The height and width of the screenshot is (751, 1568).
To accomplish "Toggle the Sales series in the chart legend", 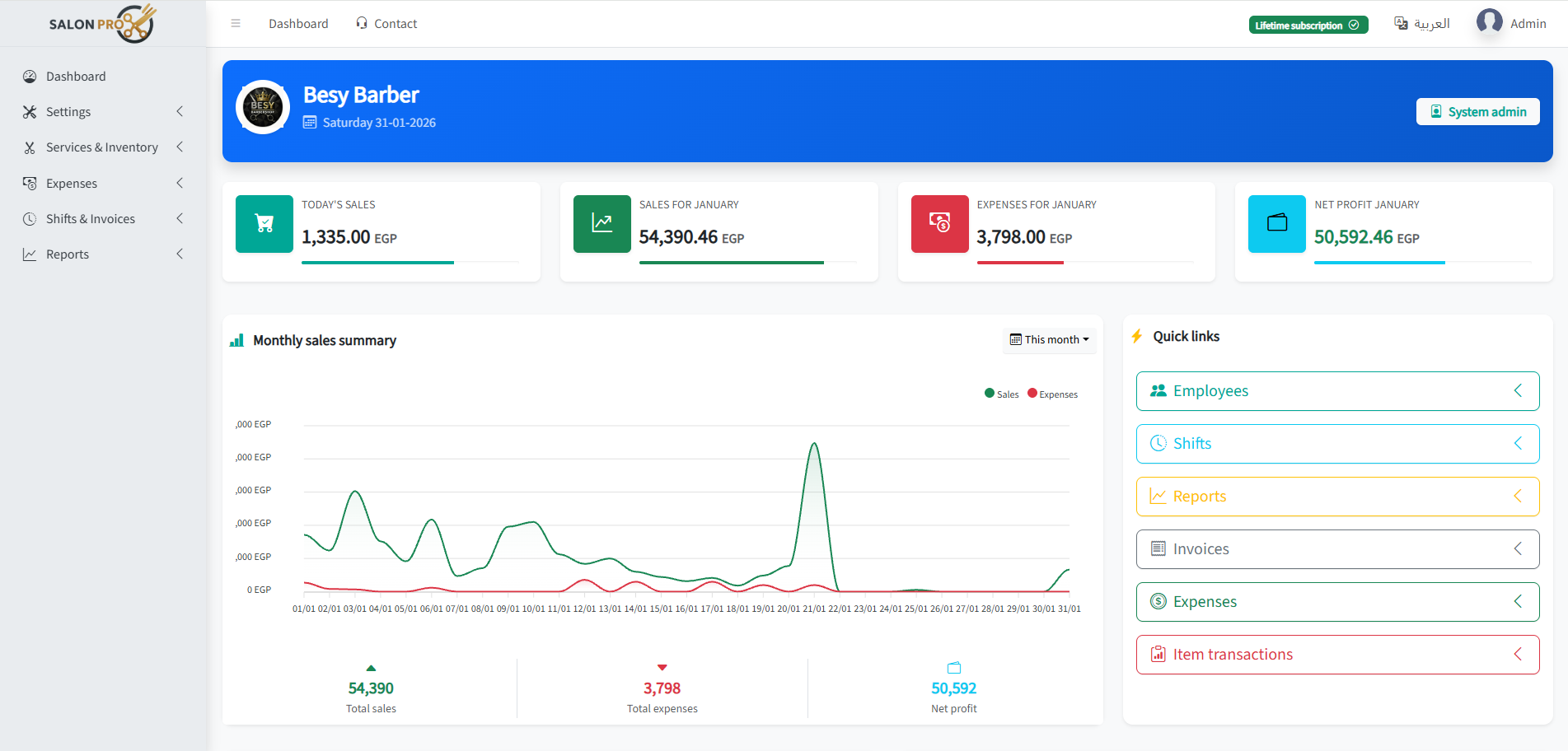I will (1001, 394).
